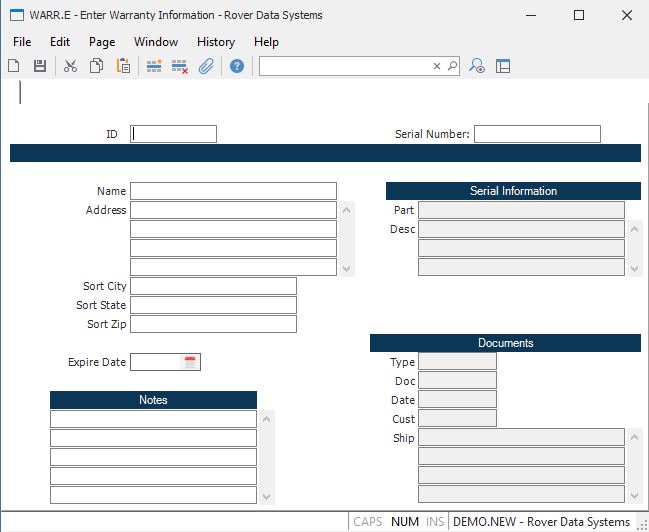Open Help with the question mark icon

[237, 66]
